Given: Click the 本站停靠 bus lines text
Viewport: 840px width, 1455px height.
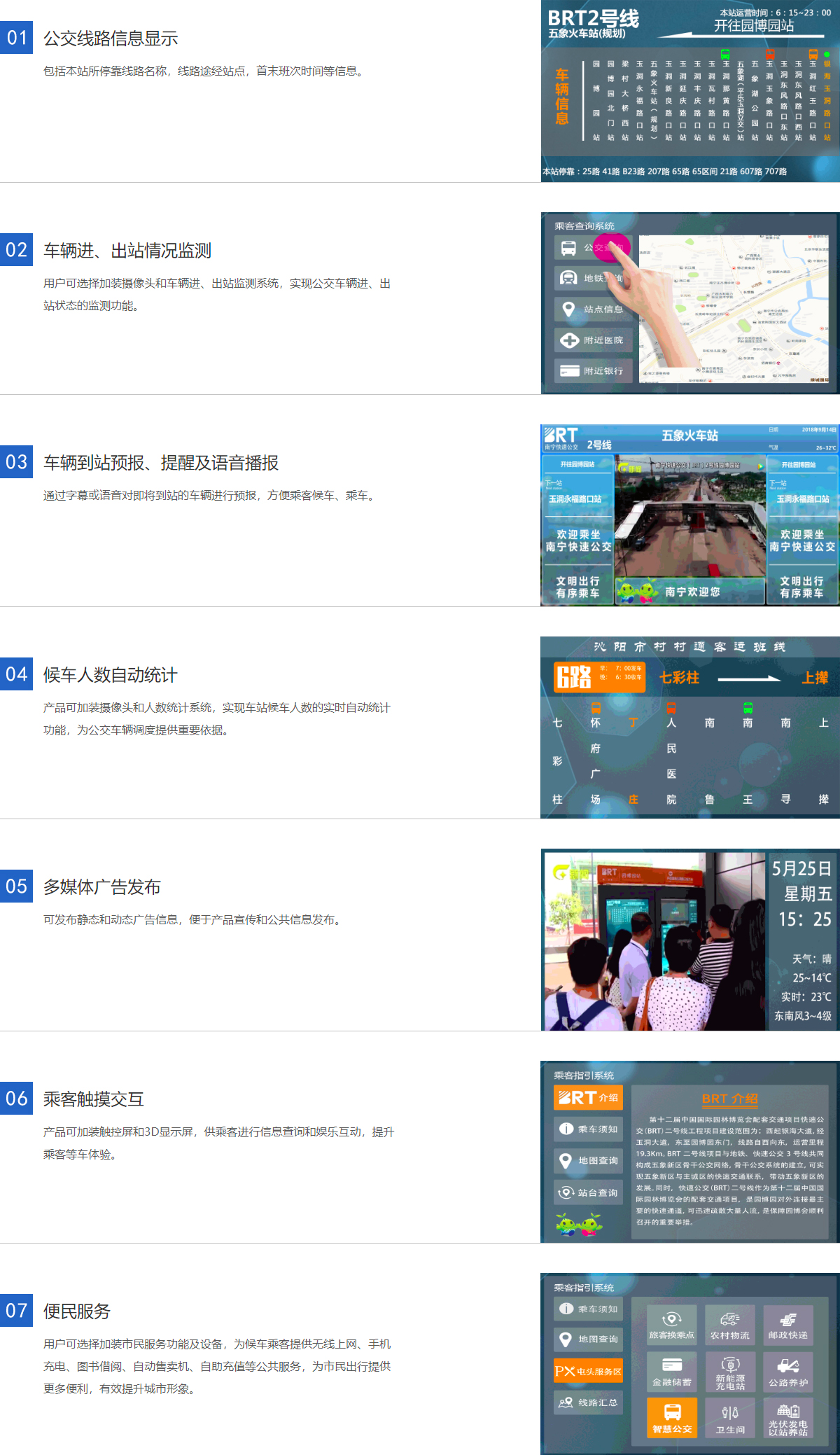Looking at the screenshot, I should (664, 172).
